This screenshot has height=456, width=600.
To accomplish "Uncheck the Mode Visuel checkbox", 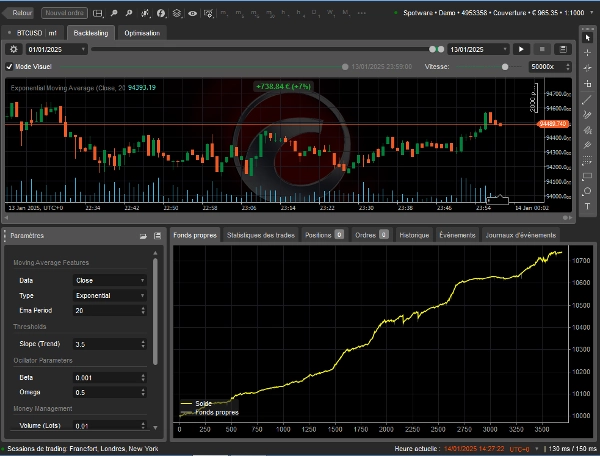I will tap(10, 67).
